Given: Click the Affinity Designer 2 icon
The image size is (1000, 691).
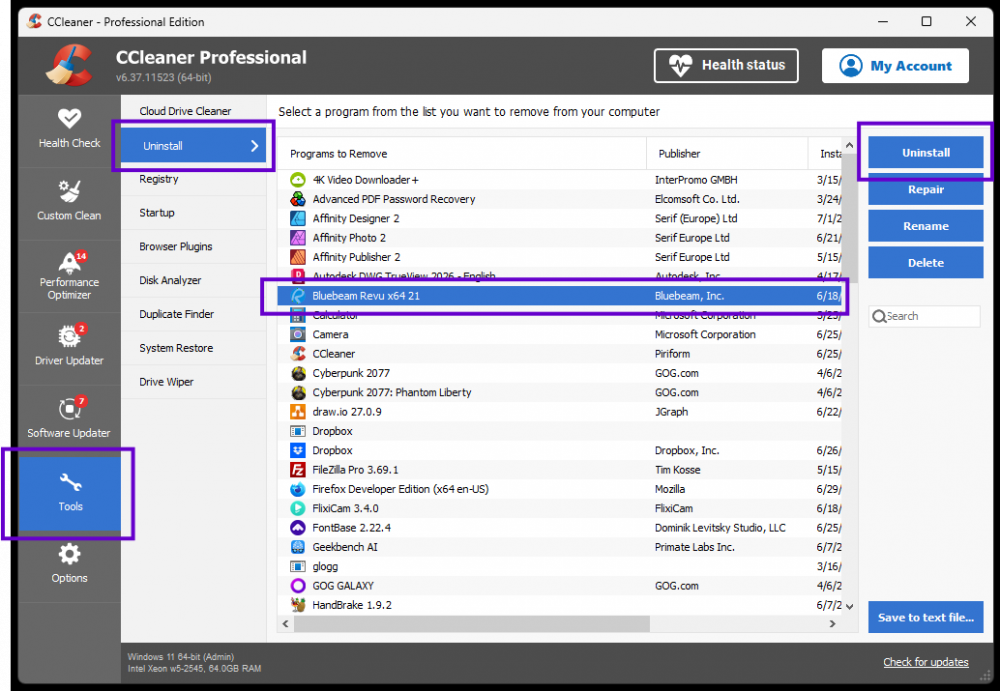Looking at the screenshot, I should coord(298,218).
